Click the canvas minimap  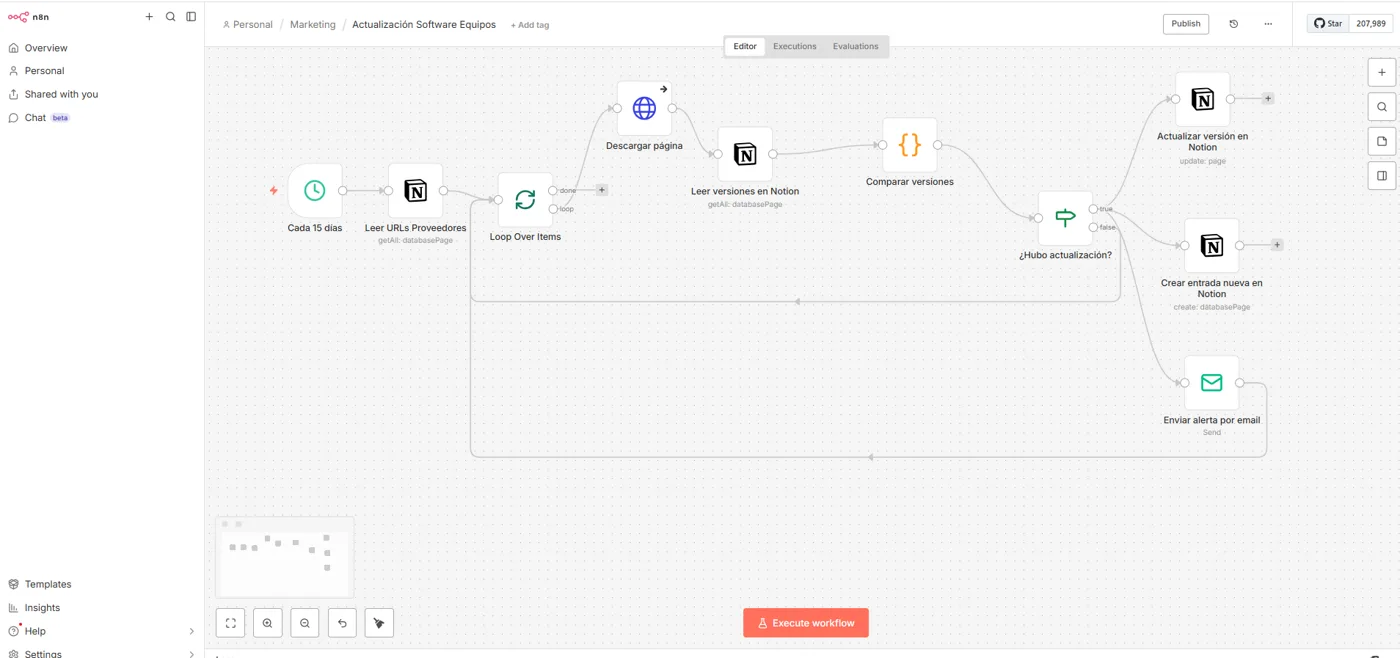pos(285,557)
